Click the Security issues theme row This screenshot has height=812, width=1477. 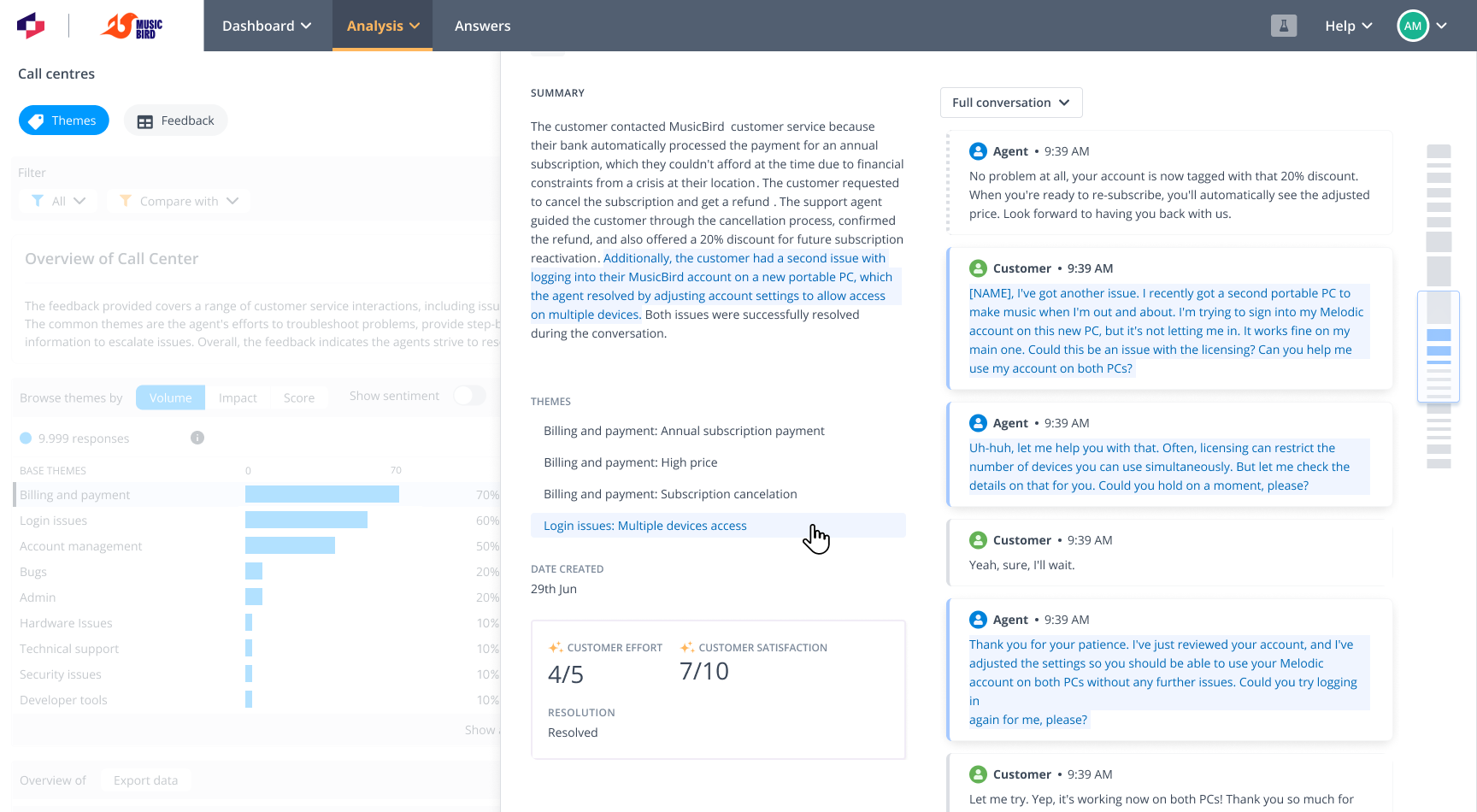click(x=256, y=674)
